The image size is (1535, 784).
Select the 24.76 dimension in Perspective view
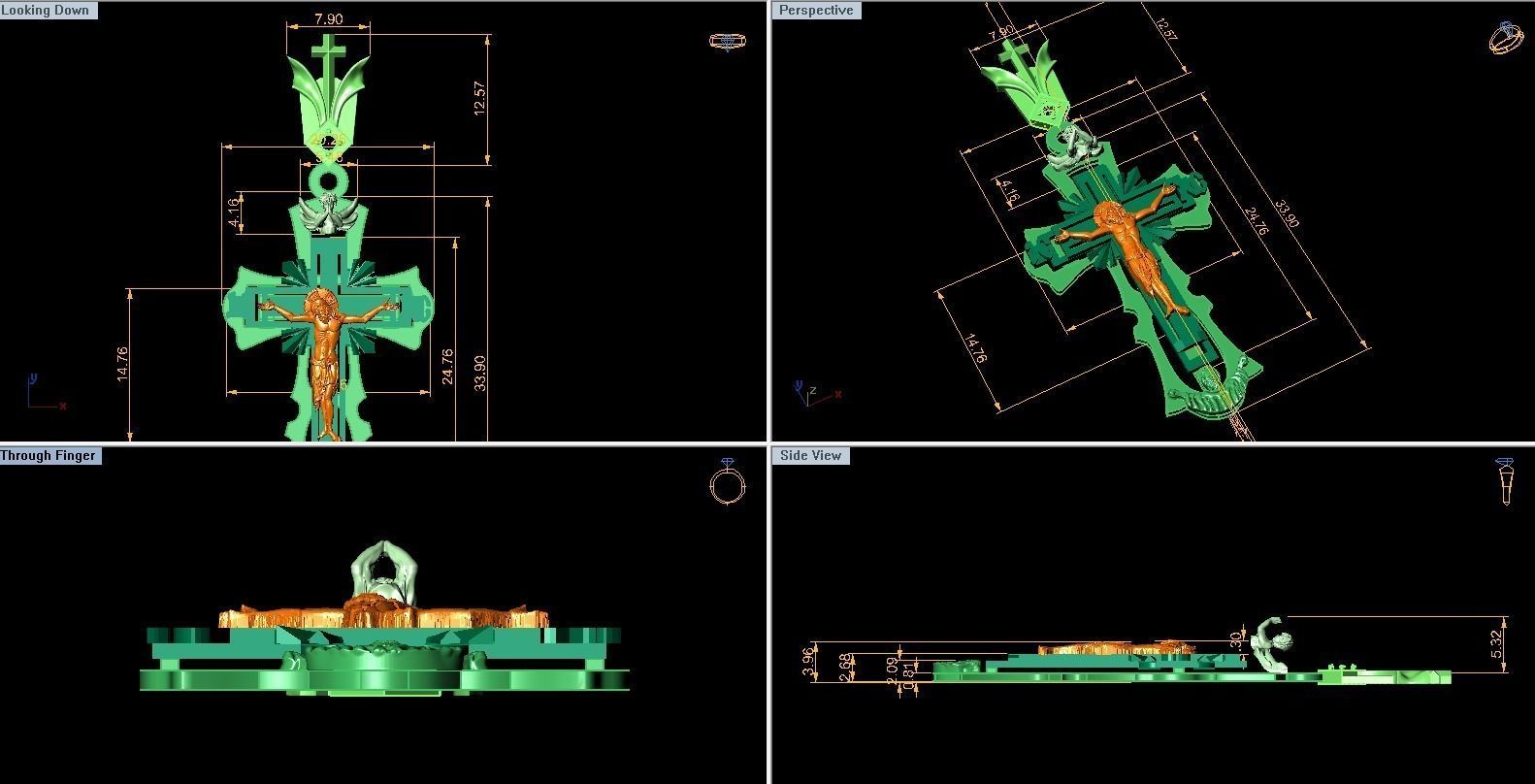(x=1256, y=220)
